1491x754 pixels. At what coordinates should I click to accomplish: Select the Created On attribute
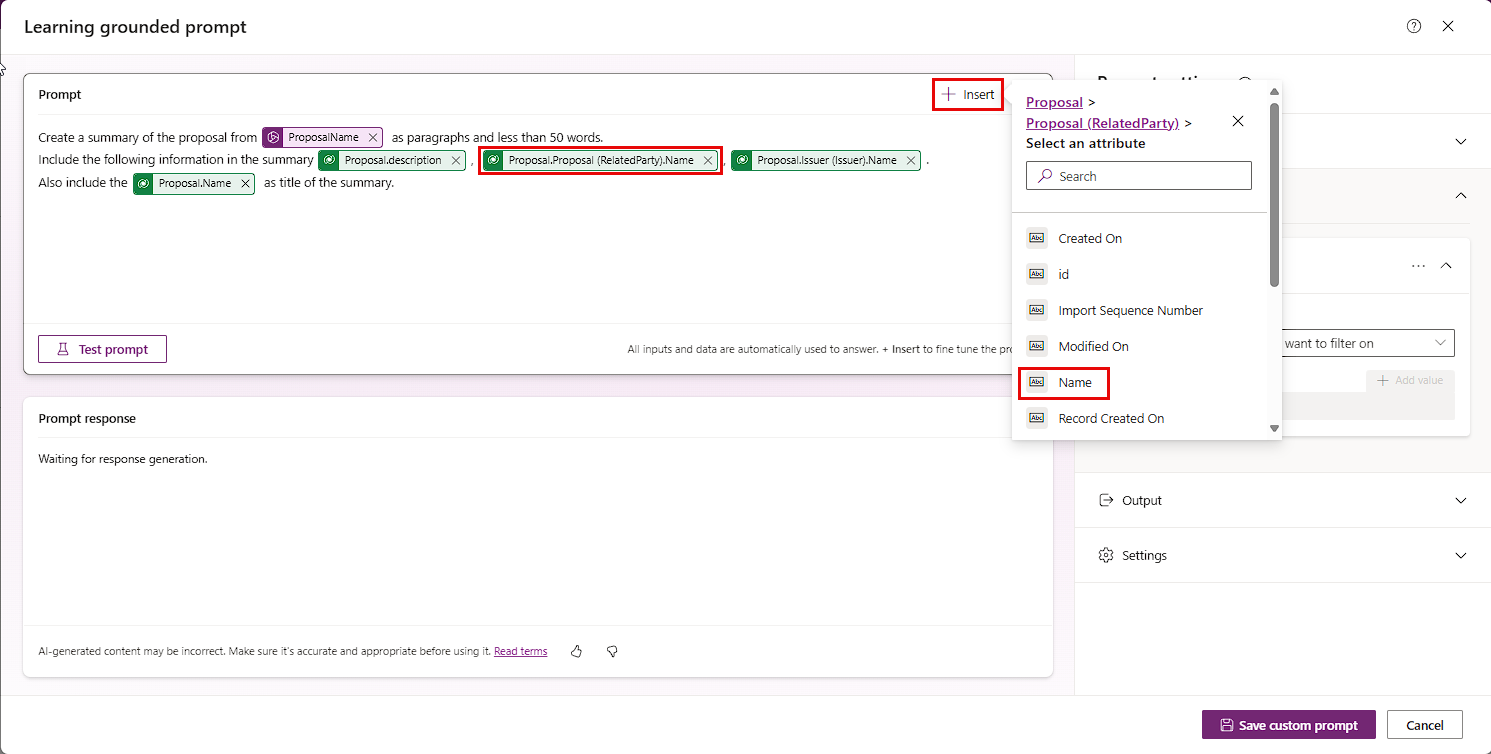pyautogui.click(x=1090, y=238)
